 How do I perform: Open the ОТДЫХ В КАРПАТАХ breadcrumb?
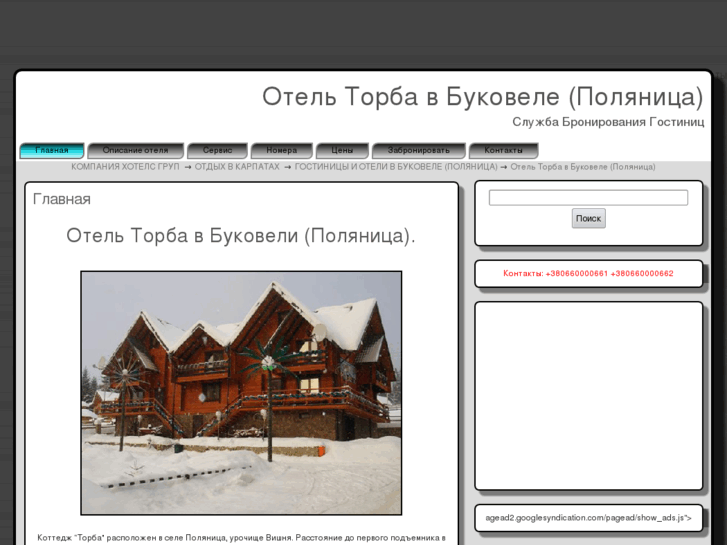(x=237, y=167)
